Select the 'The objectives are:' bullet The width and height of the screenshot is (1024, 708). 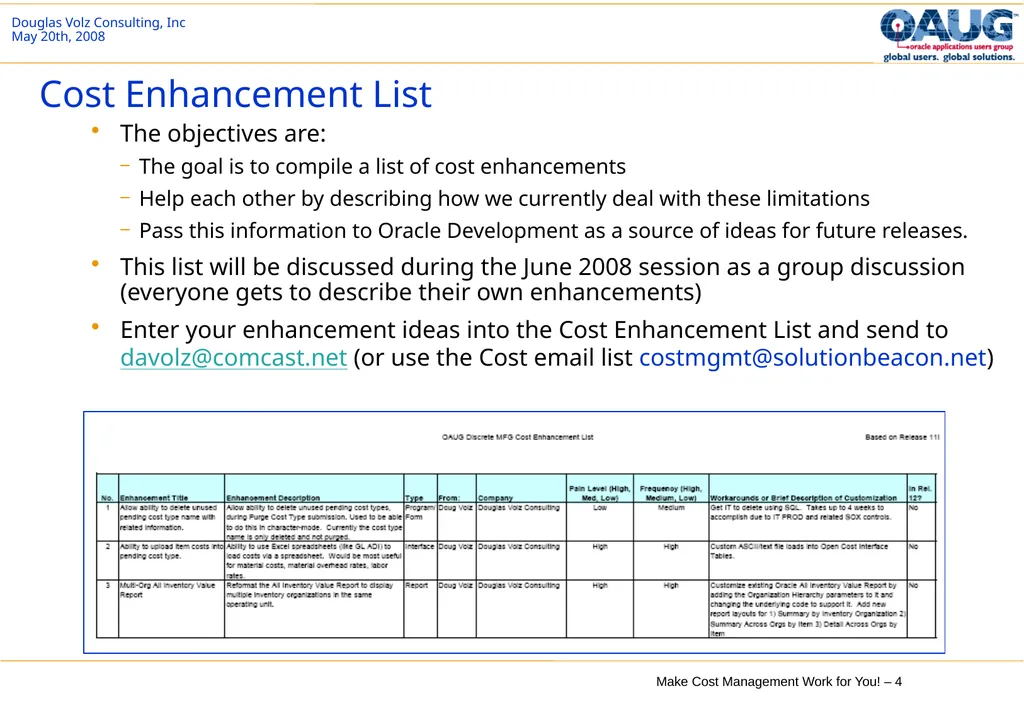pyautogui.click(x=223, y=133)
